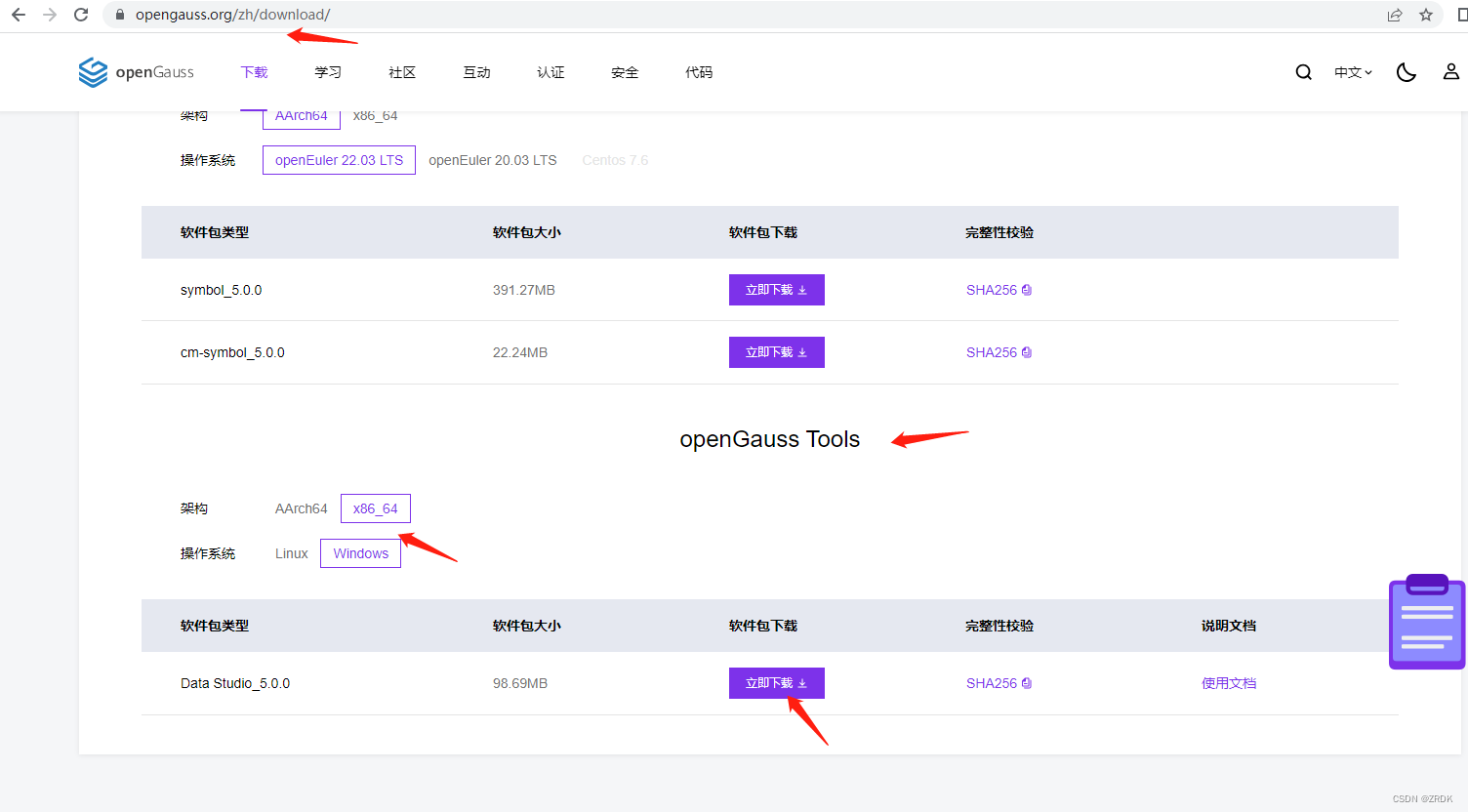Reload the page with refresh icon
This screenshot has width=1468, height=812.
coord(81,15)
